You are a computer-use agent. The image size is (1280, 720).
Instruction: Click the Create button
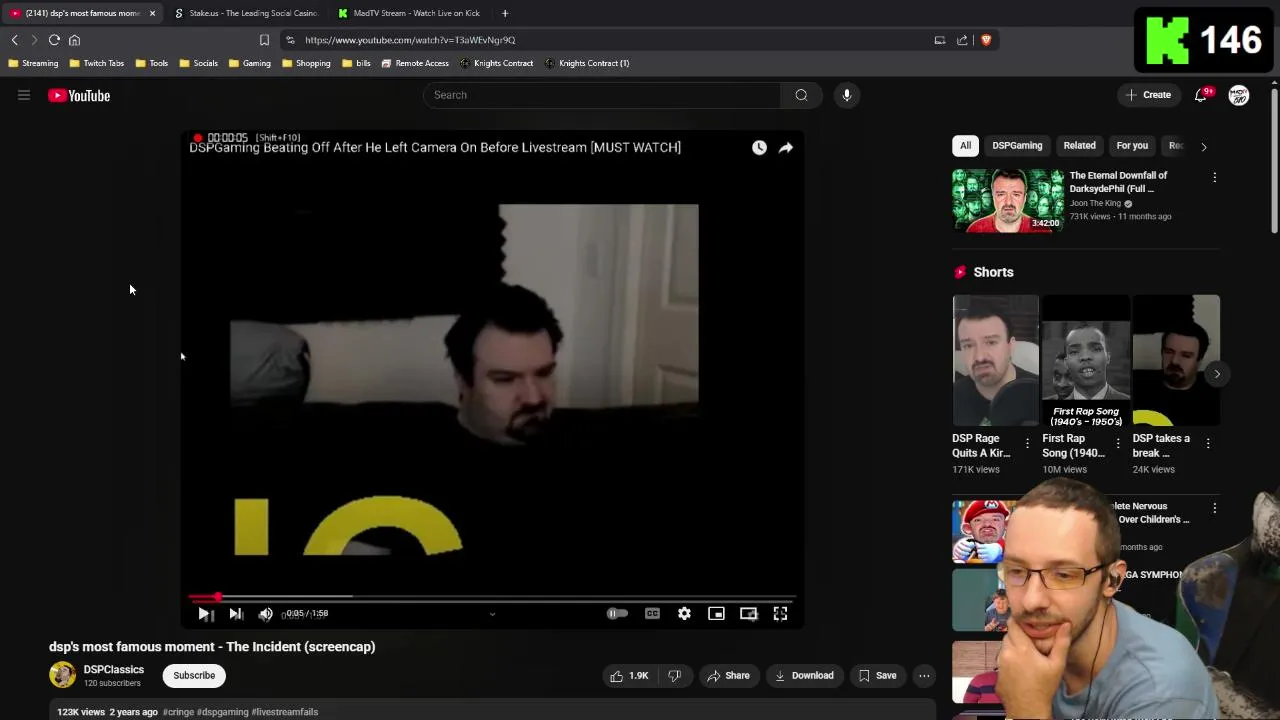(x=1147, y=95)
